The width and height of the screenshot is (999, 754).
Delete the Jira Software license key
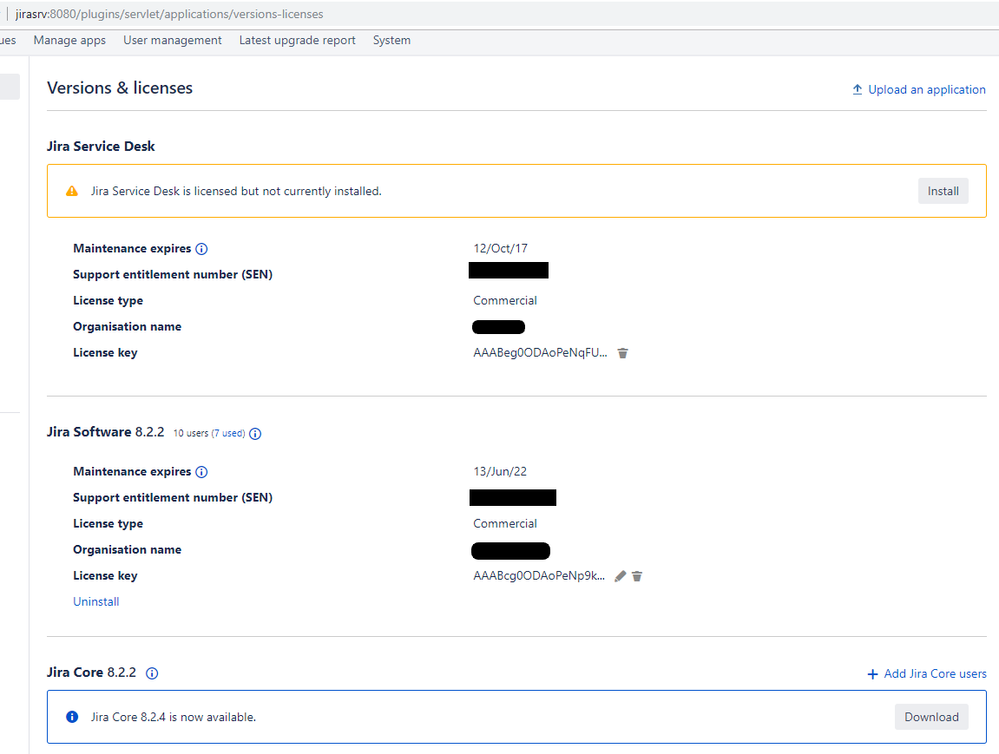[637, 576]
